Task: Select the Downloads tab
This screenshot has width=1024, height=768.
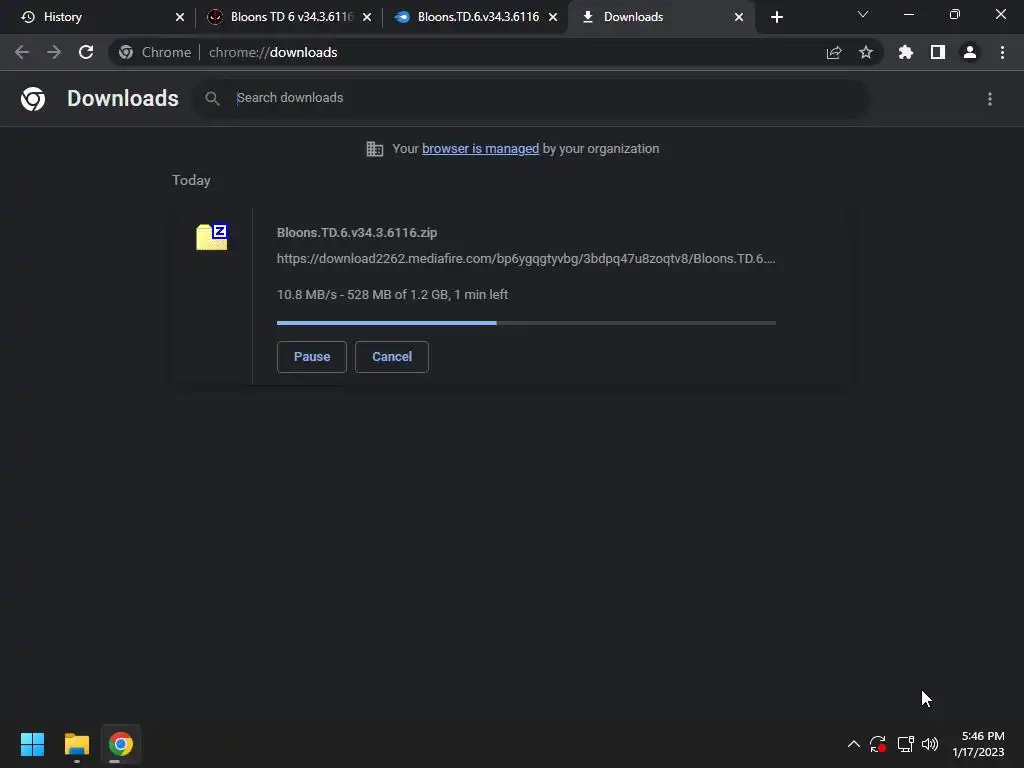Action: point(661,17)
